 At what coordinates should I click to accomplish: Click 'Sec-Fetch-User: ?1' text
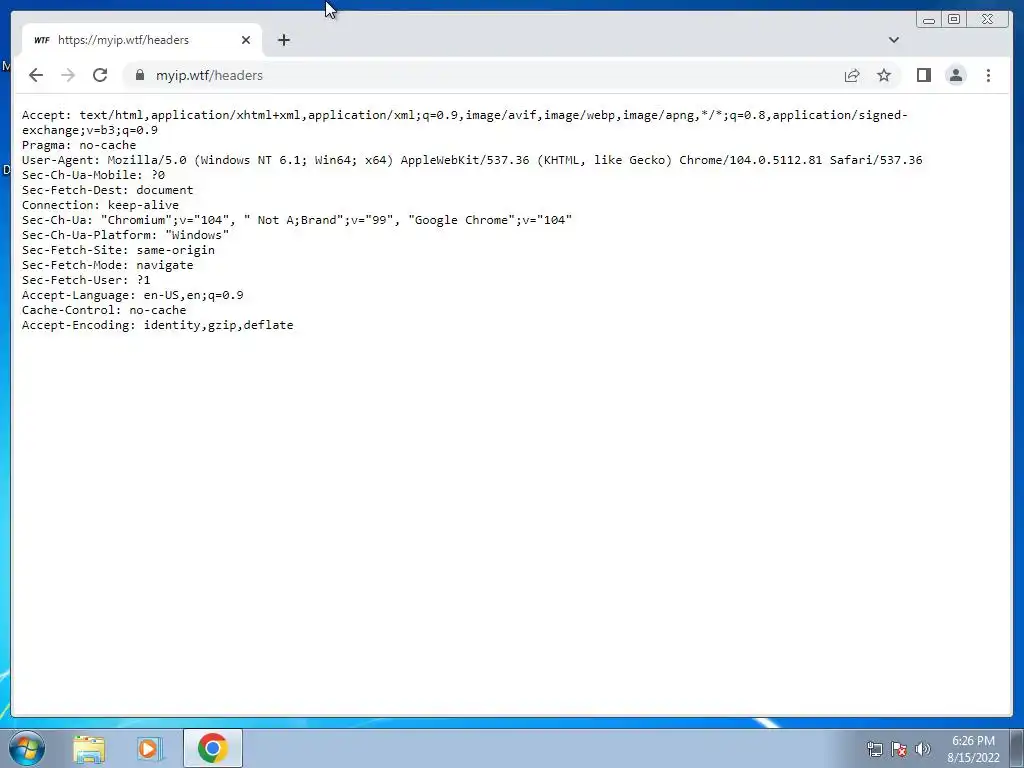pyautogui.click(x=86, y=280)
